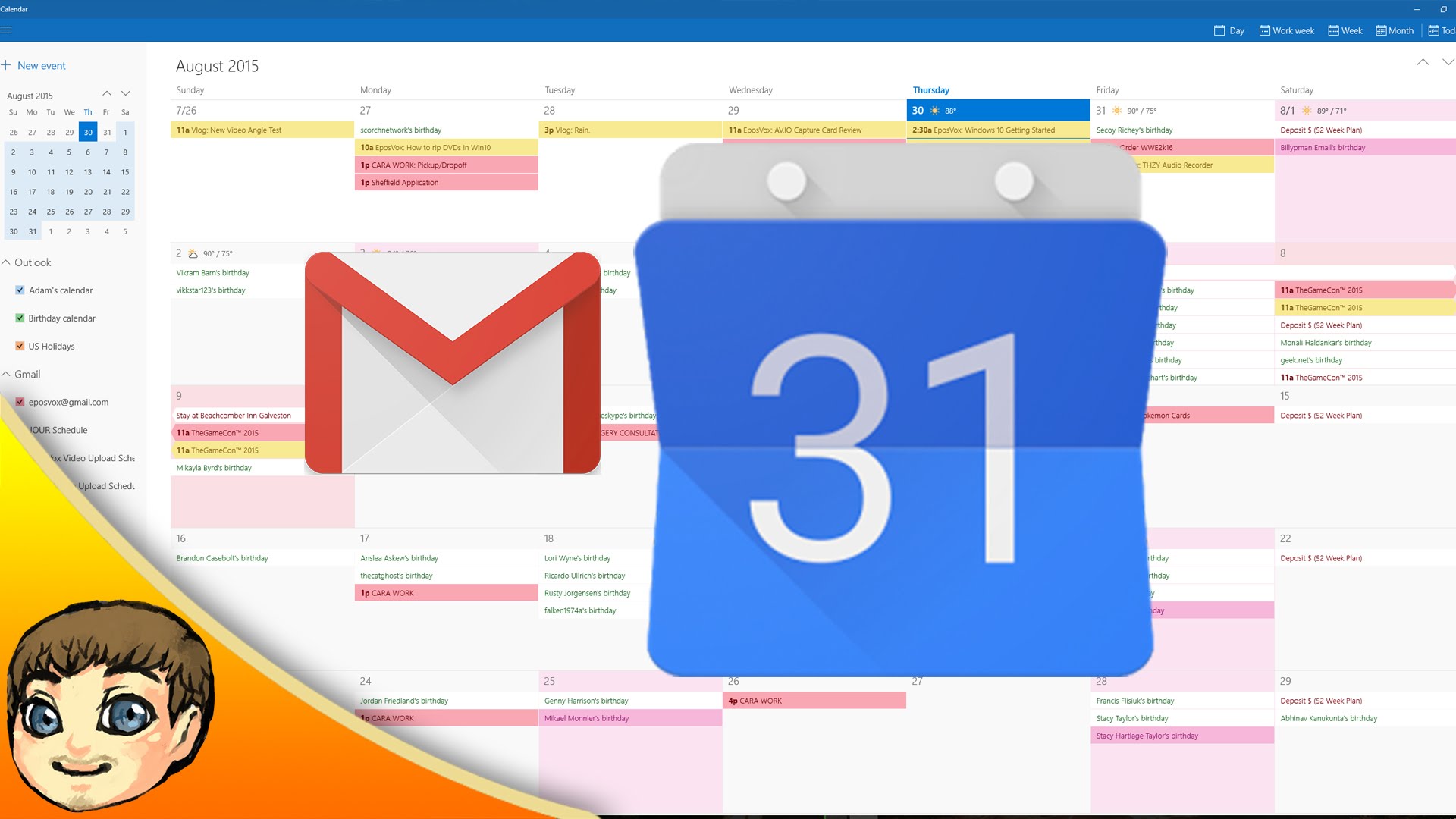The height and width of the screenshot is (819, 1456).
Task: Toggle Birthday calendar visibility checkbox
Action: (20, 318)
